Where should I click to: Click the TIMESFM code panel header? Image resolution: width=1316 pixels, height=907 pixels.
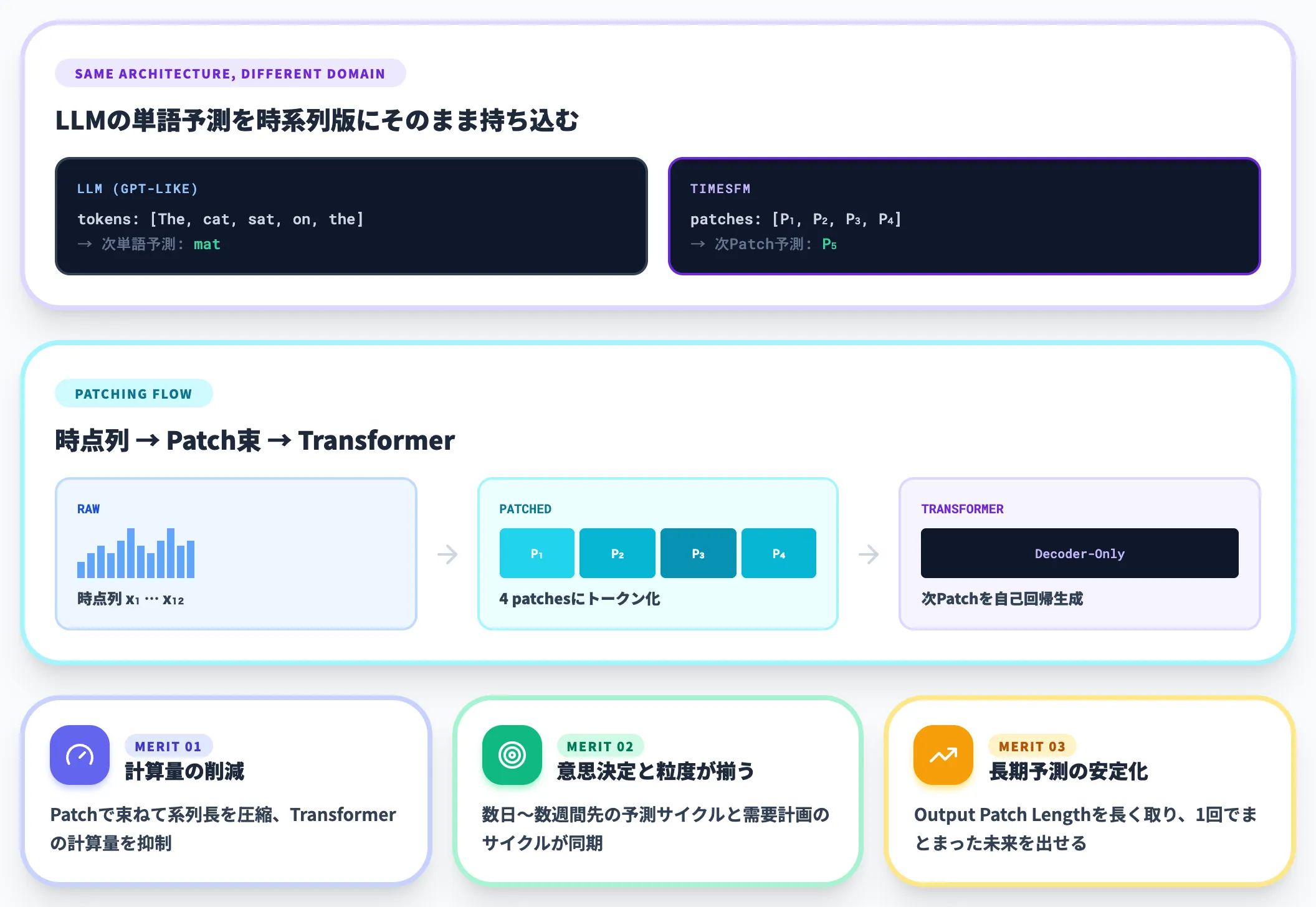click(x=720, y=189)
